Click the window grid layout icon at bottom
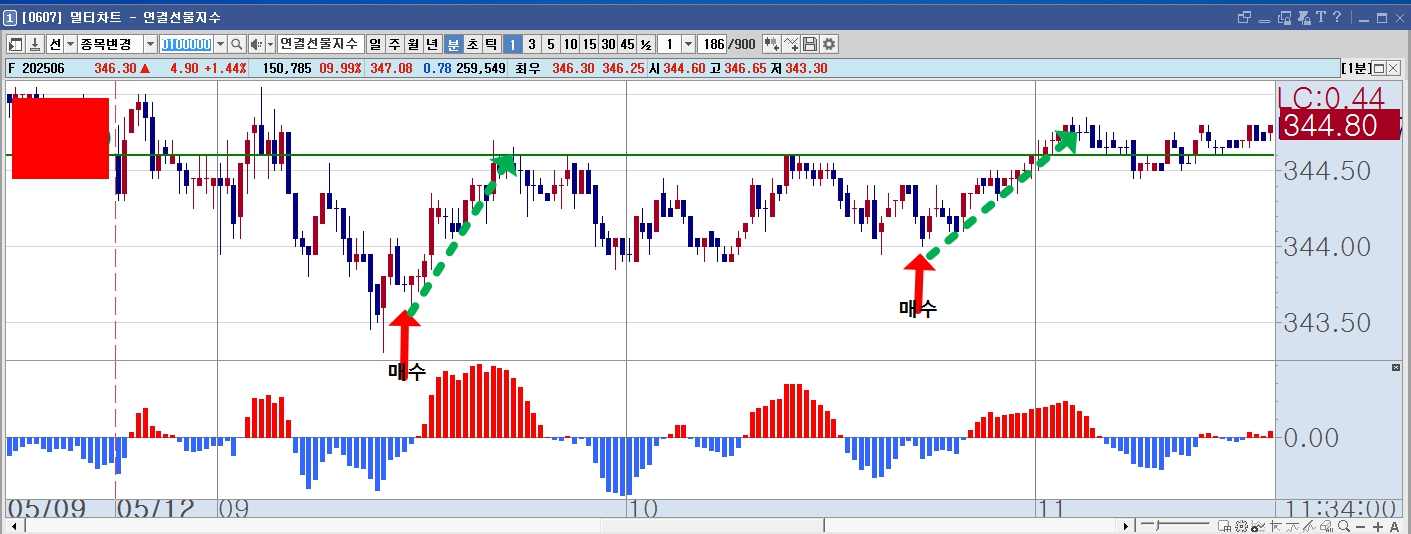This screenshot has height=534, width=1411. coord(1224,526)
